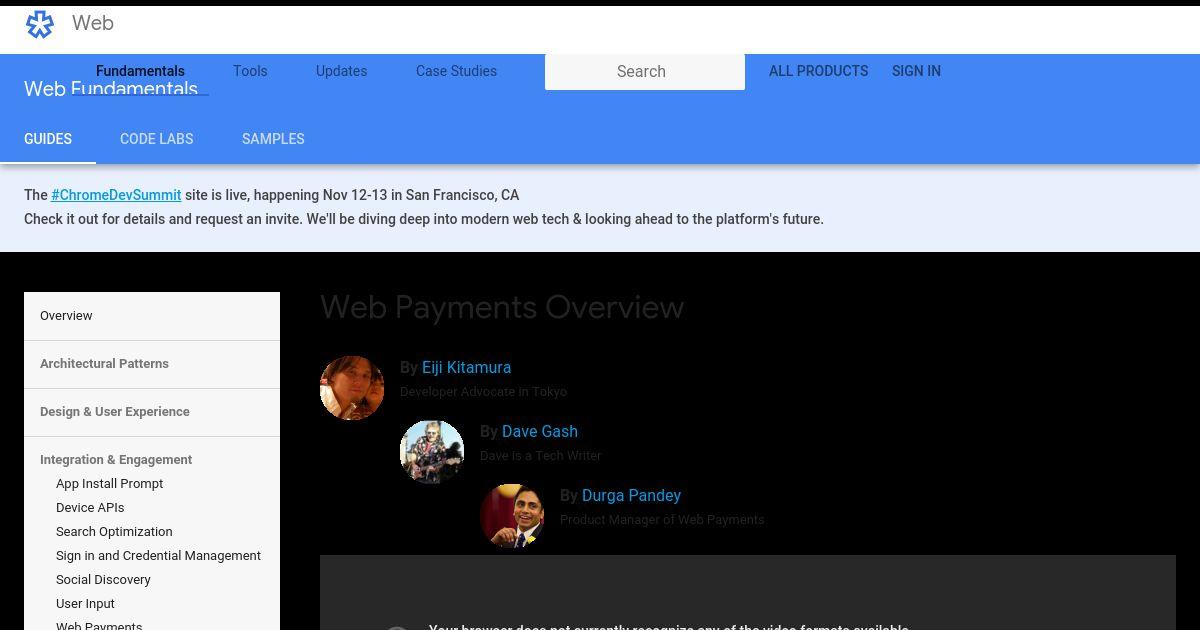Screen dimensions: 1200x630
Task: Open Device APIs sidebar item
Action: (90, 508)
